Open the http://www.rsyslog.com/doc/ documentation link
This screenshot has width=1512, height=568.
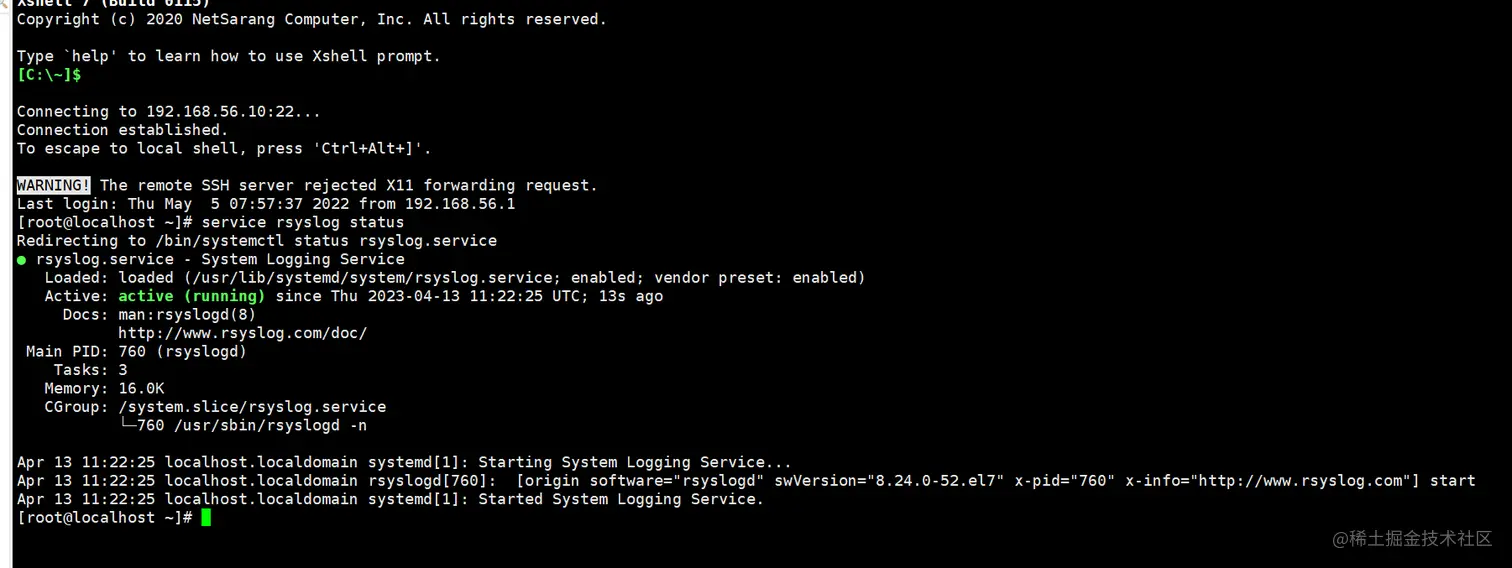pos(242,333)
